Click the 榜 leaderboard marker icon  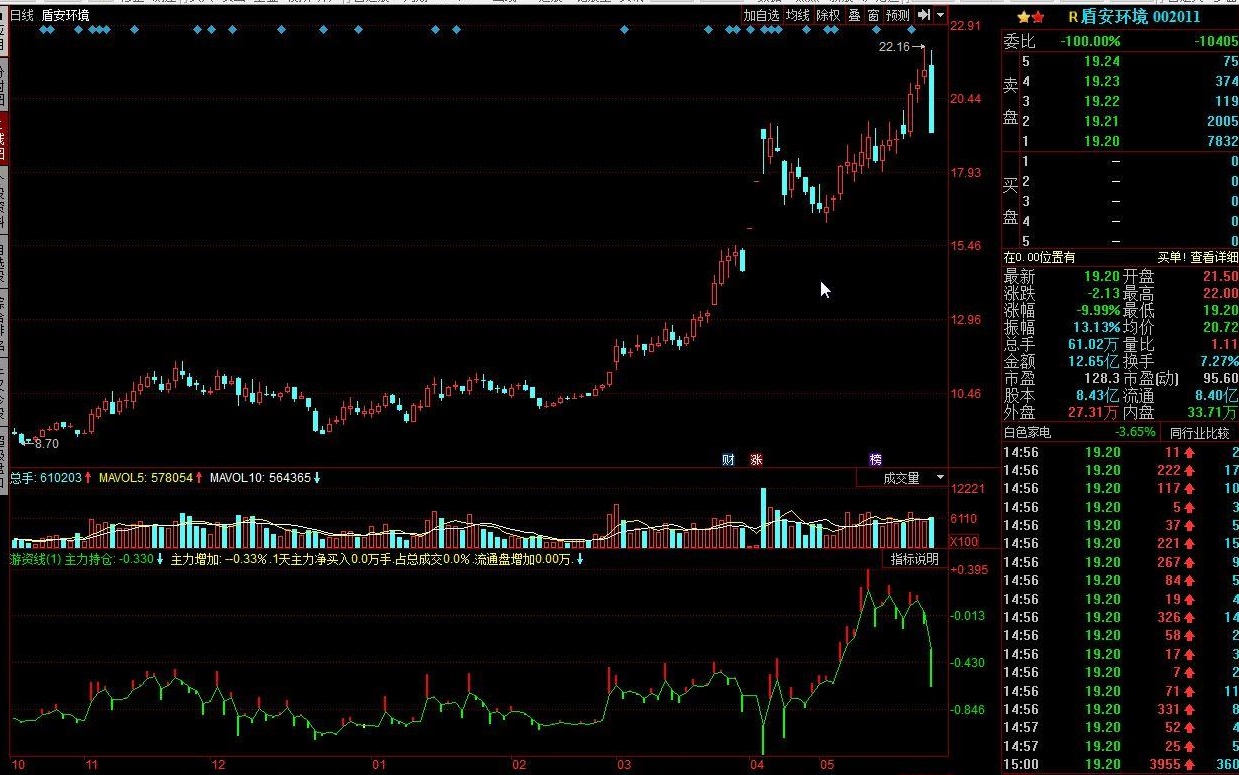876,460
